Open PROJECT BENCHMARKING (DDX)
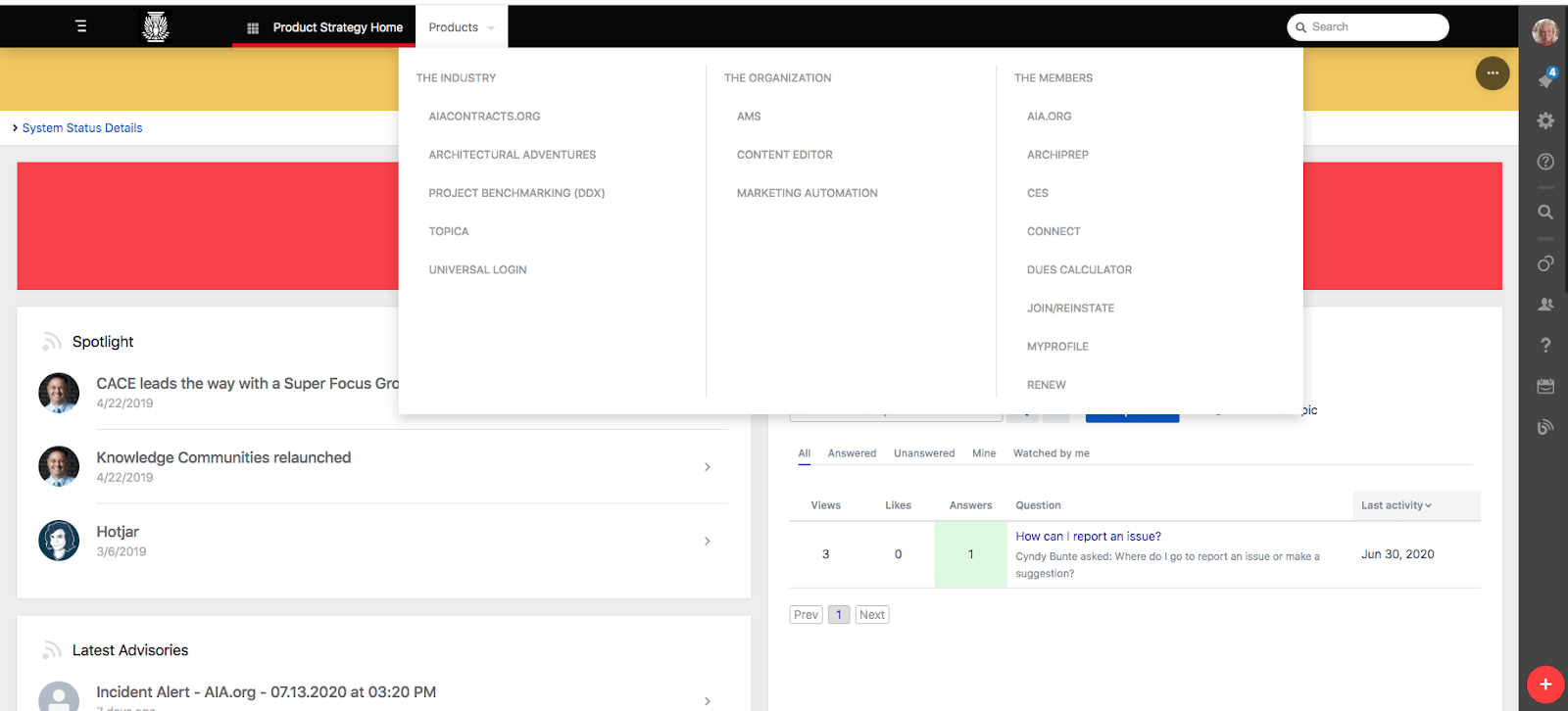 click(x=516, y=193)
